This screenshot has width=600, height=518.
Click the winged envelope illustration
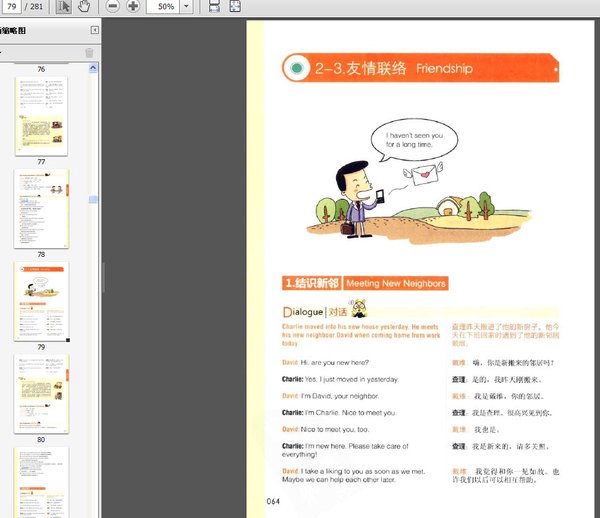tap(423, 173)
